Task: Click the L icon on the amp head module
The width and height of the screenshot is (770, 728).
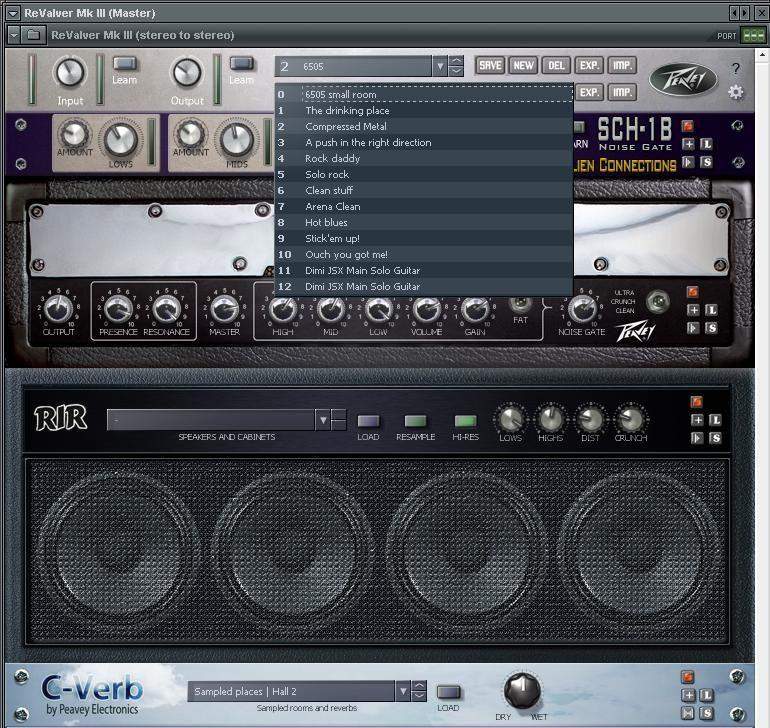Action: point(711,310)
